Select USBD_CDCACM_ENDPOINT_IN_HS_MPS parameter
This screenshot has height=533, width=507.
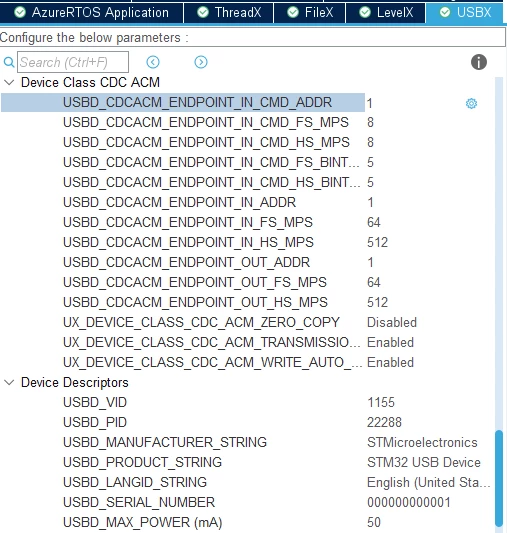click(x=188, y=243)
